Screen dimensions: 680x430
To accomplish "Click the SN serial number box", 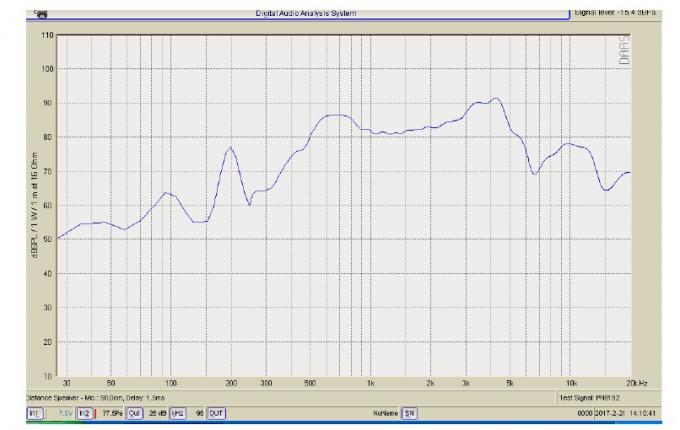I will click(409, 411).
